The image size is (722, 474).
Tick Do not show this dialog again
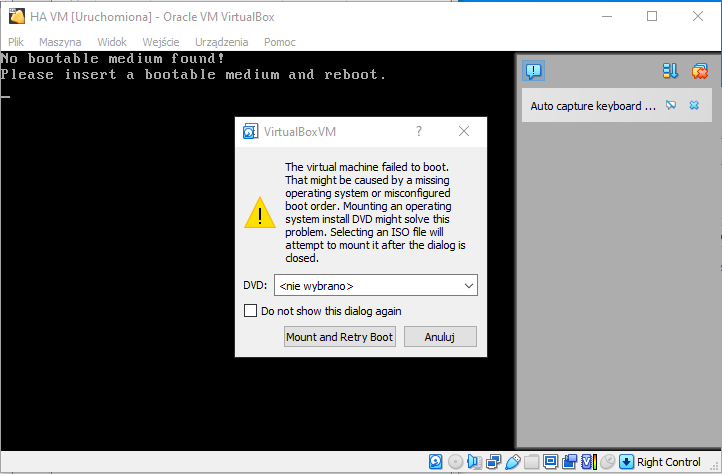point(250,310)
